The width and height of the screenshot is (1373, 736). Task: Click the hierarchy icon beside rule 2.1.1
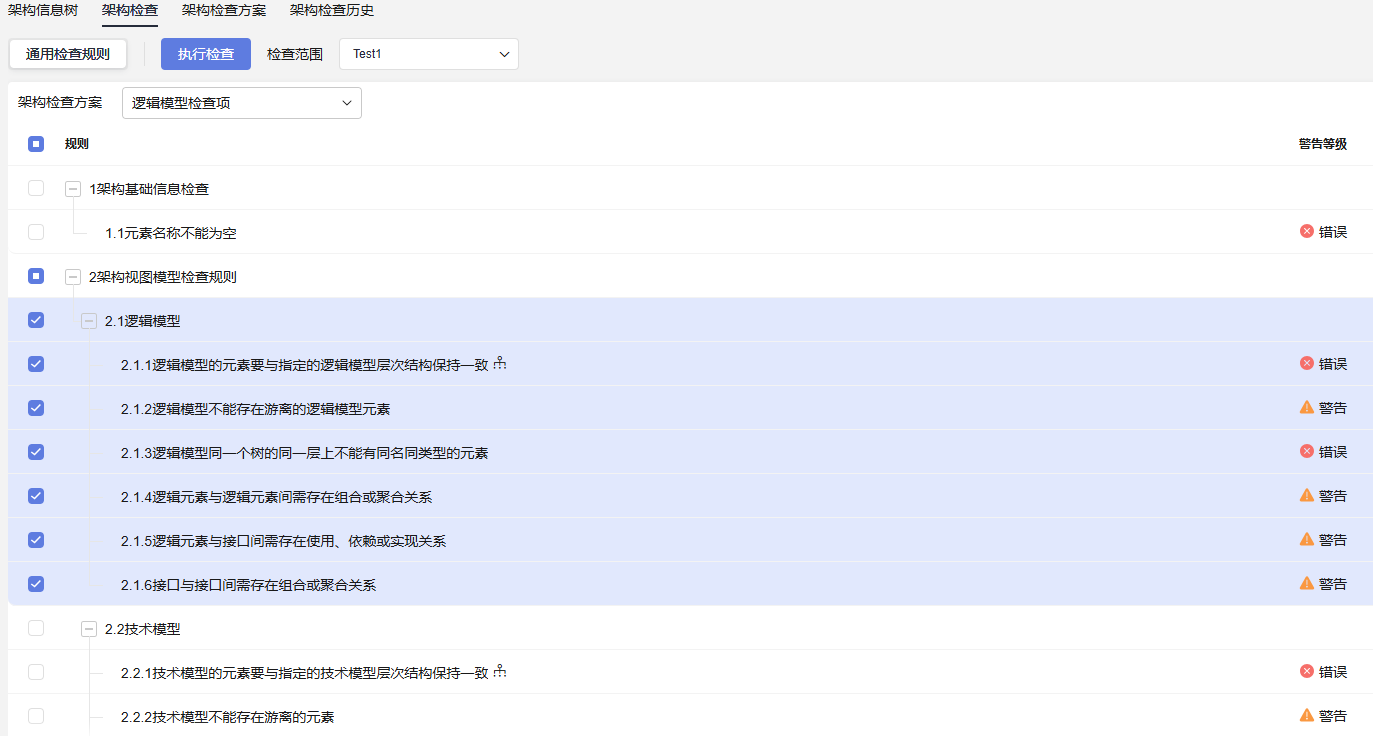(x=500, y=364)
